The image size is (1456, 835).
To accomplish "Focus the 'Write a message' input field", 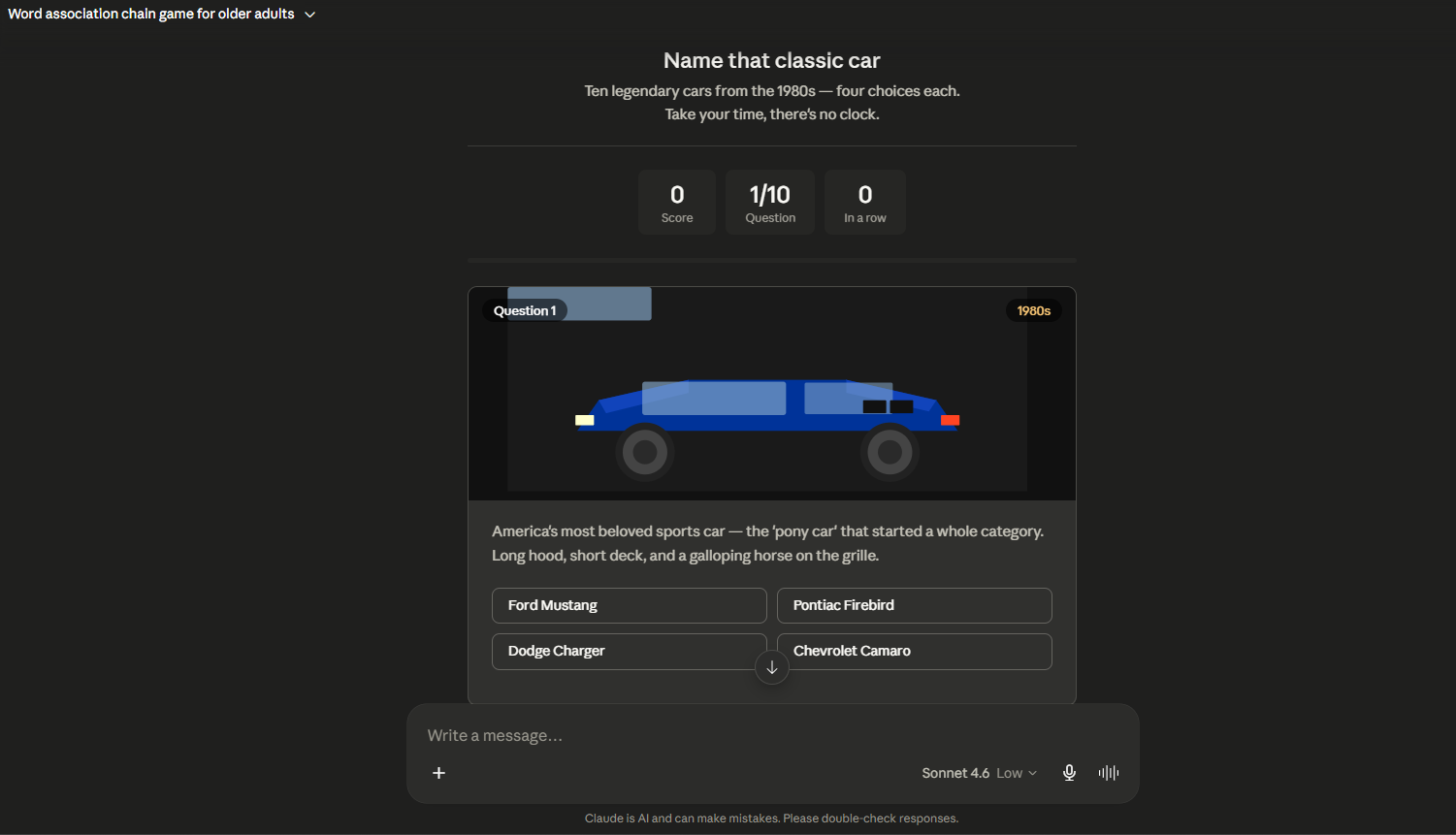I will (x=771, y=735).
